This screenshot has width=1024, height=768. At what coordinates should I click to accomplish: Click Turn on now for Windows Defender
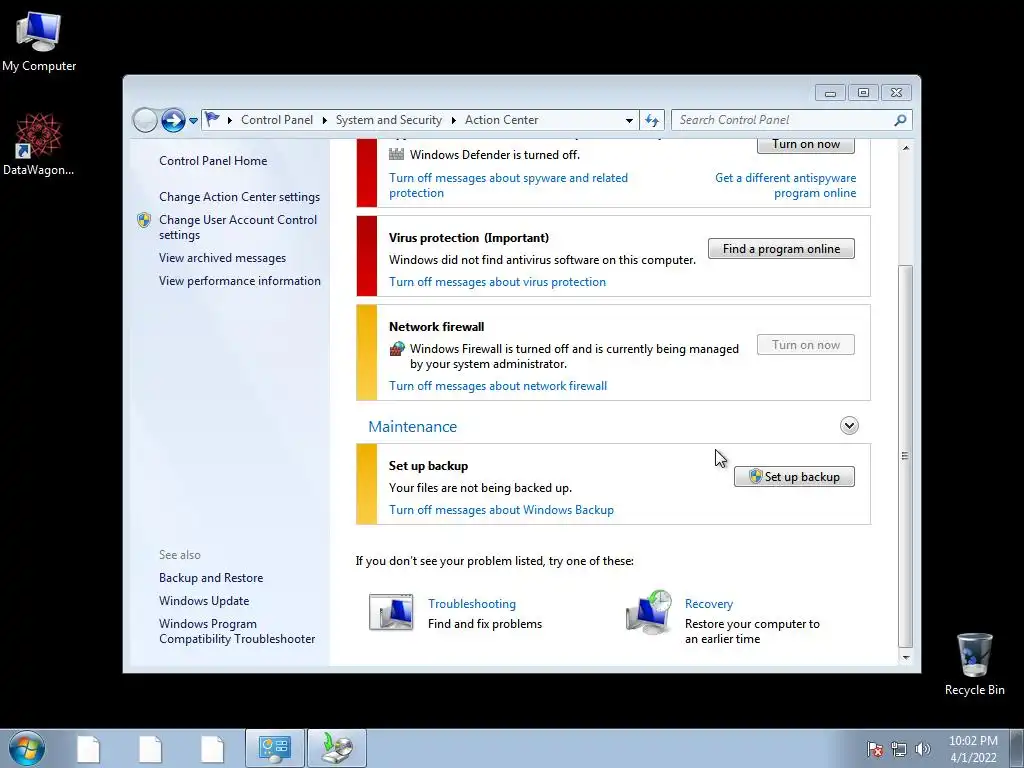point(806,145)
